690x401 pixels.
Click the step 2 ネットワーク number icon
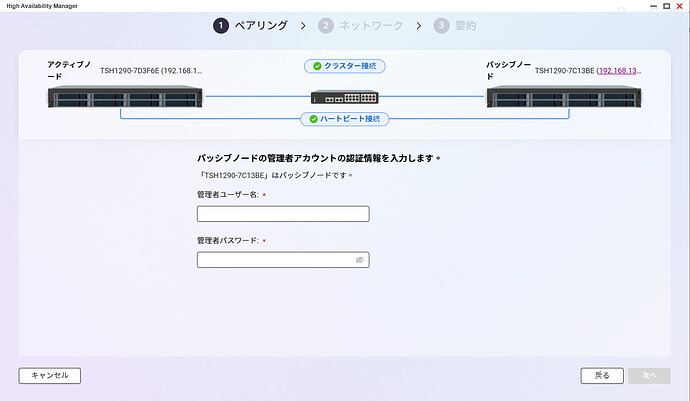coord(326,25)
